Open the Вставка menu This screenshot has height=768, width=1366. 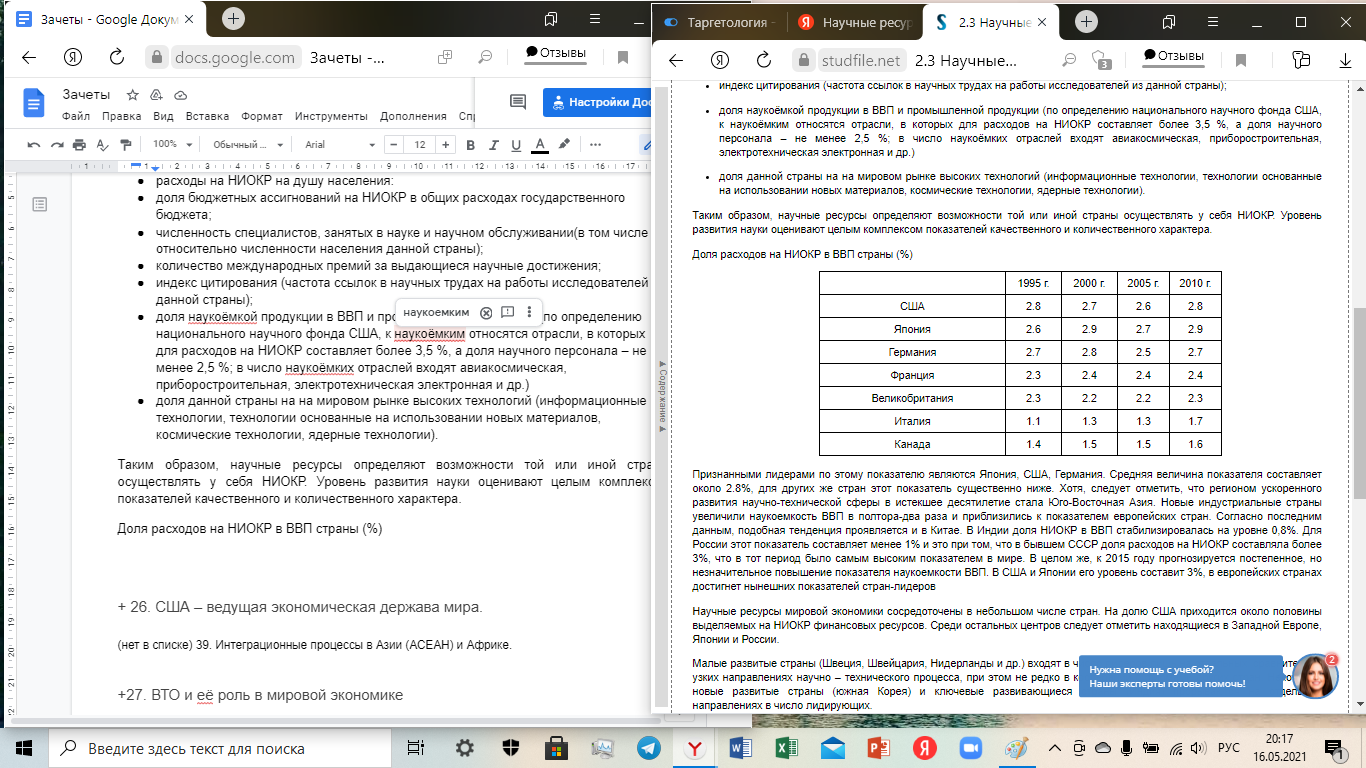[x=207, y=116]
